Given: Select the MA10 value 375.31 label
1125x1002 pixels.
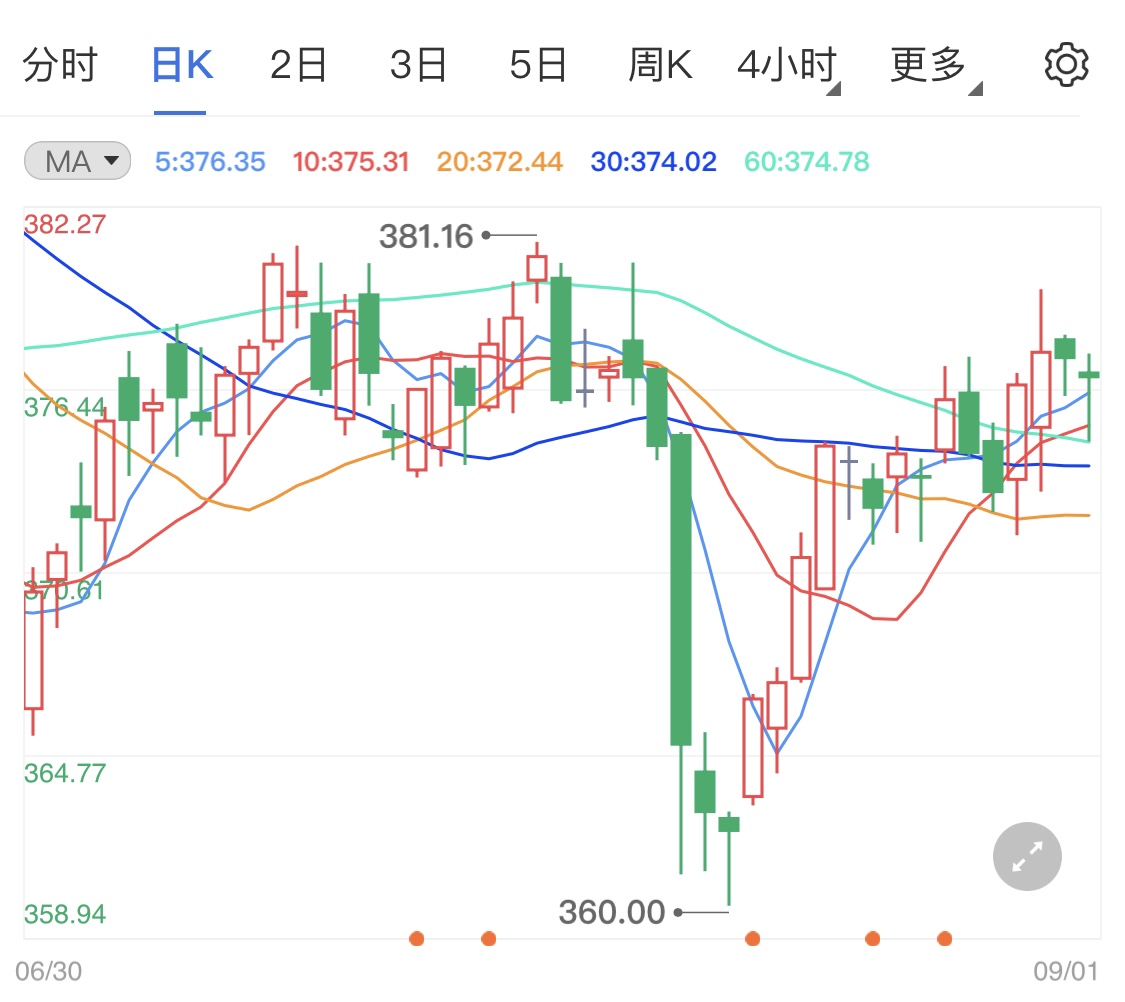Looking at the screenshot, I should (x=352, y=161).
